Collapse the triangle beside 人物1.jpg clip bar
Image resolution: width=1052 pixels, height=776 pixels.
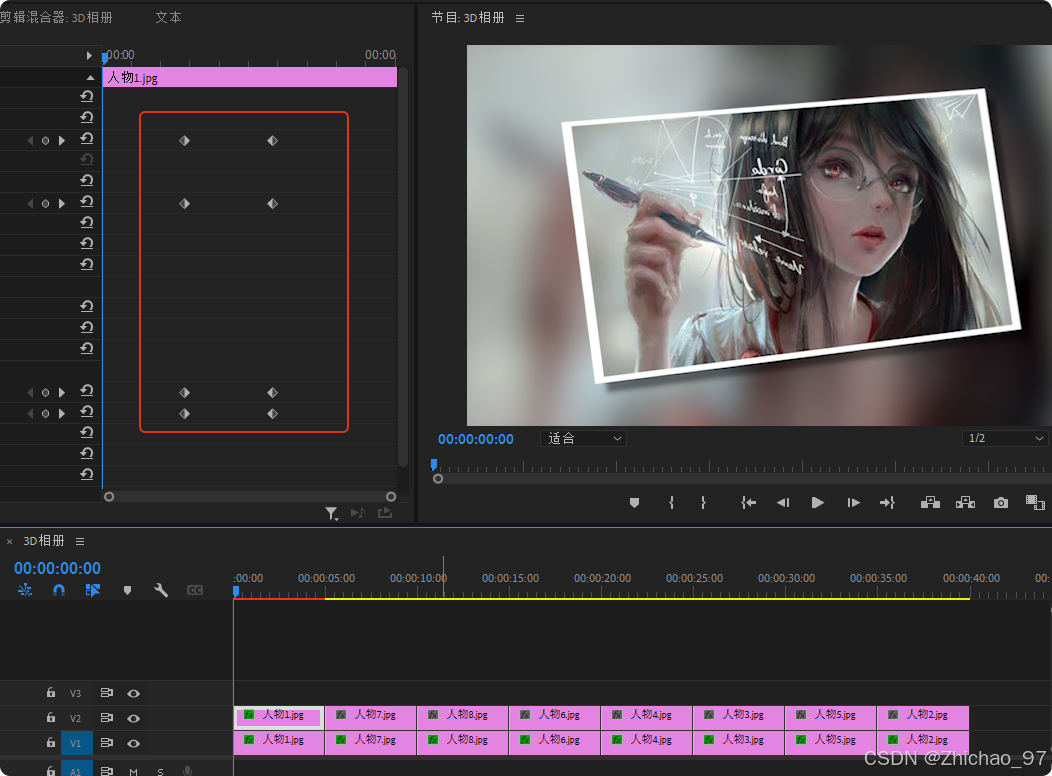pyautogui.click(x=90, y=78)
